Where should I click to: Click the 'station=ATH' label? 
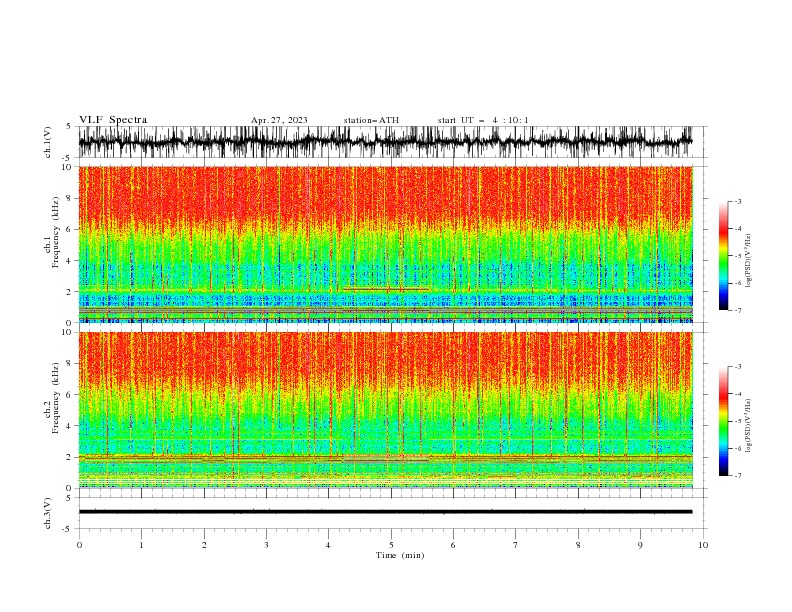tap(371, 120)
